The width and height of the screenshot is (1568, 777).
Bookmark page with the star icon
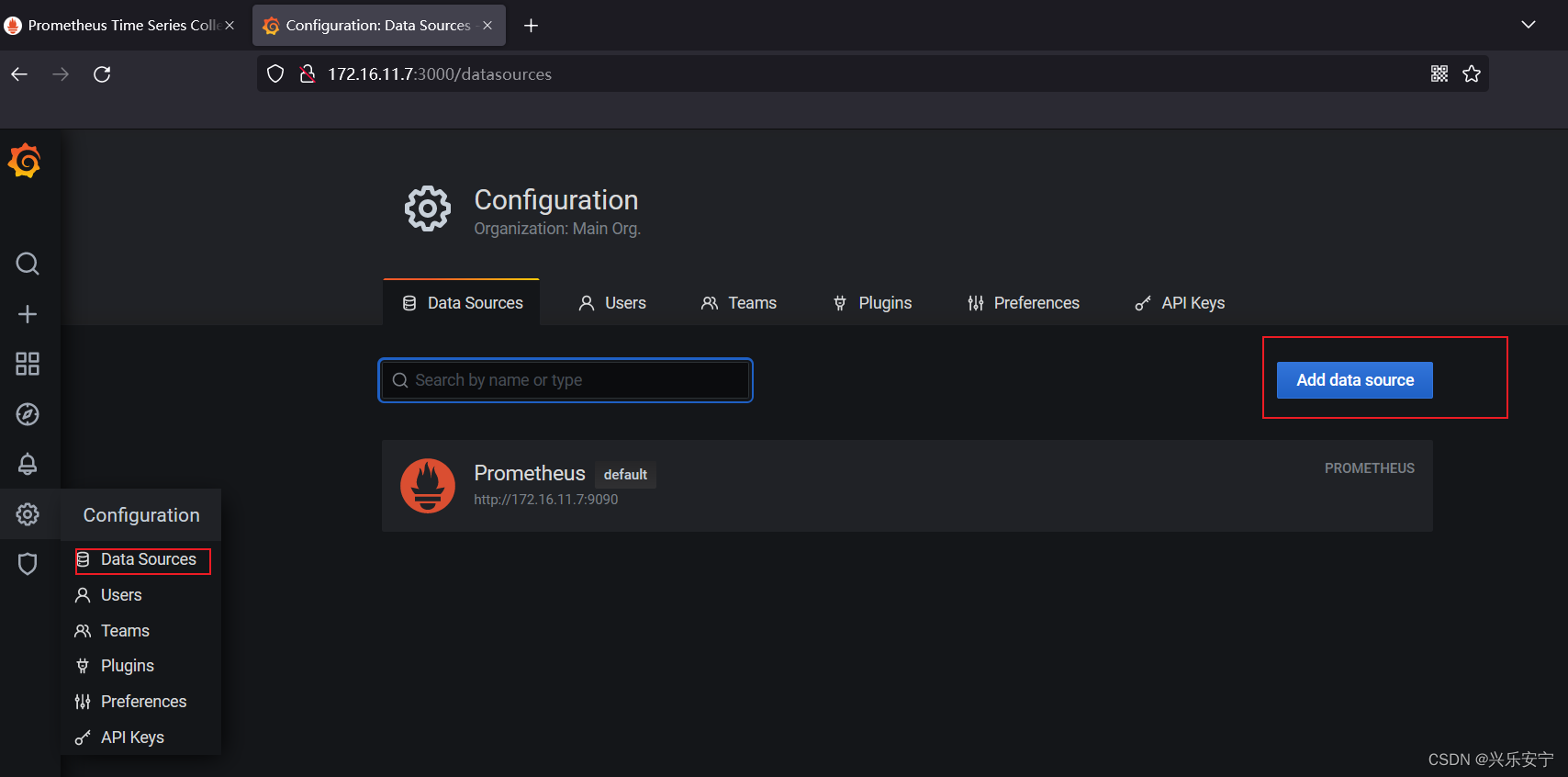click(x=1472, y=74)
